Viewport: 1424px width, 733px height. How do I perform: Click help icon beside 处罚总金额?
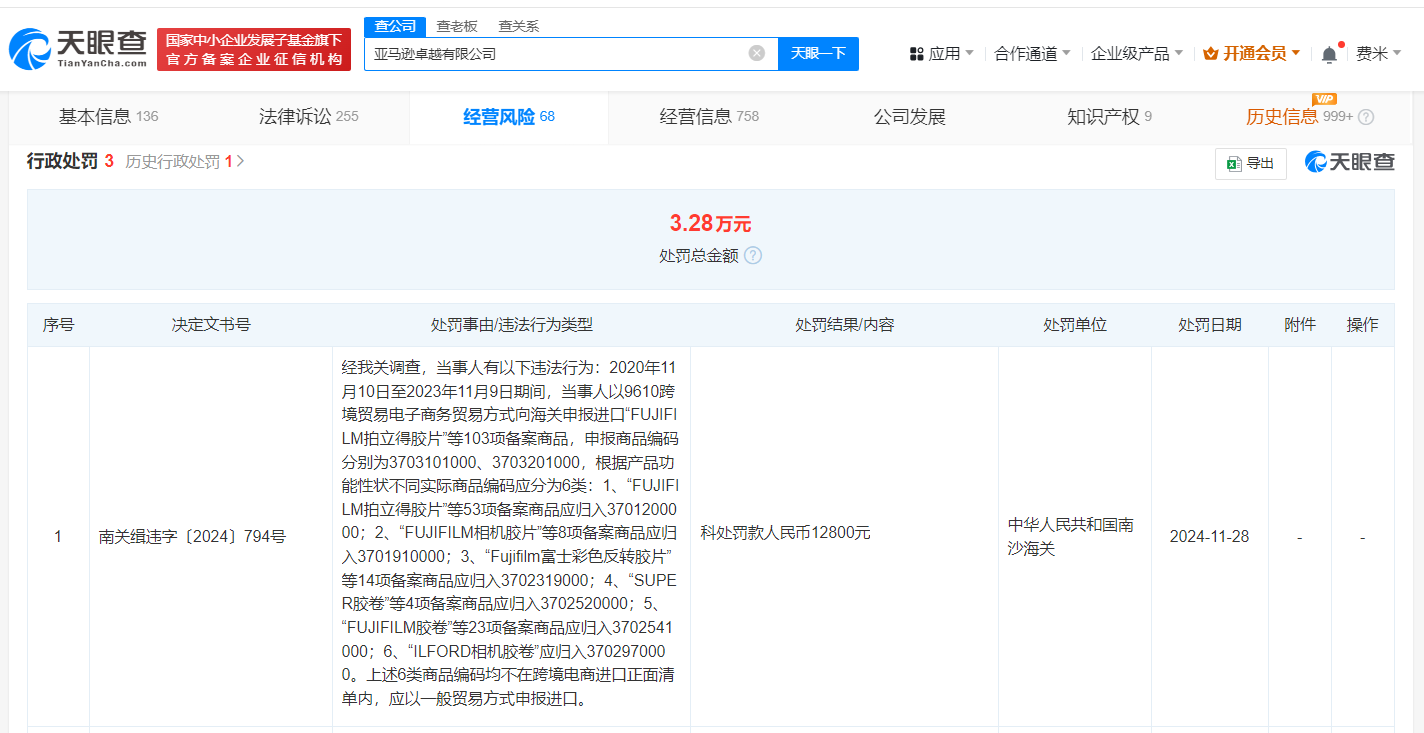point(753,255)
